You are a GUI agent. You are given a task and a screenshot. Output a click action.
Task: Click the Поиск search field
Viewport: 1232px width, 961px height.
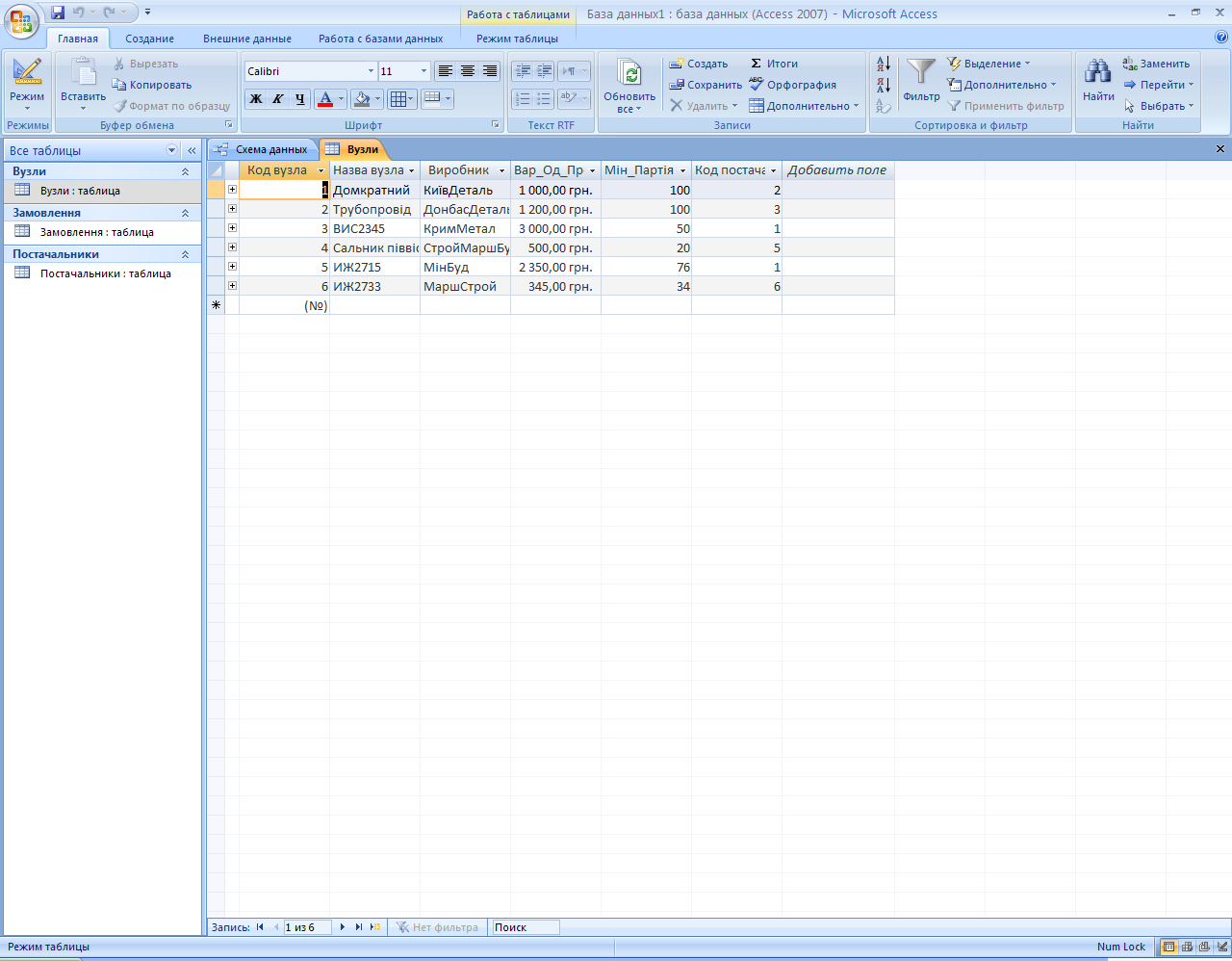pos(526,927)
